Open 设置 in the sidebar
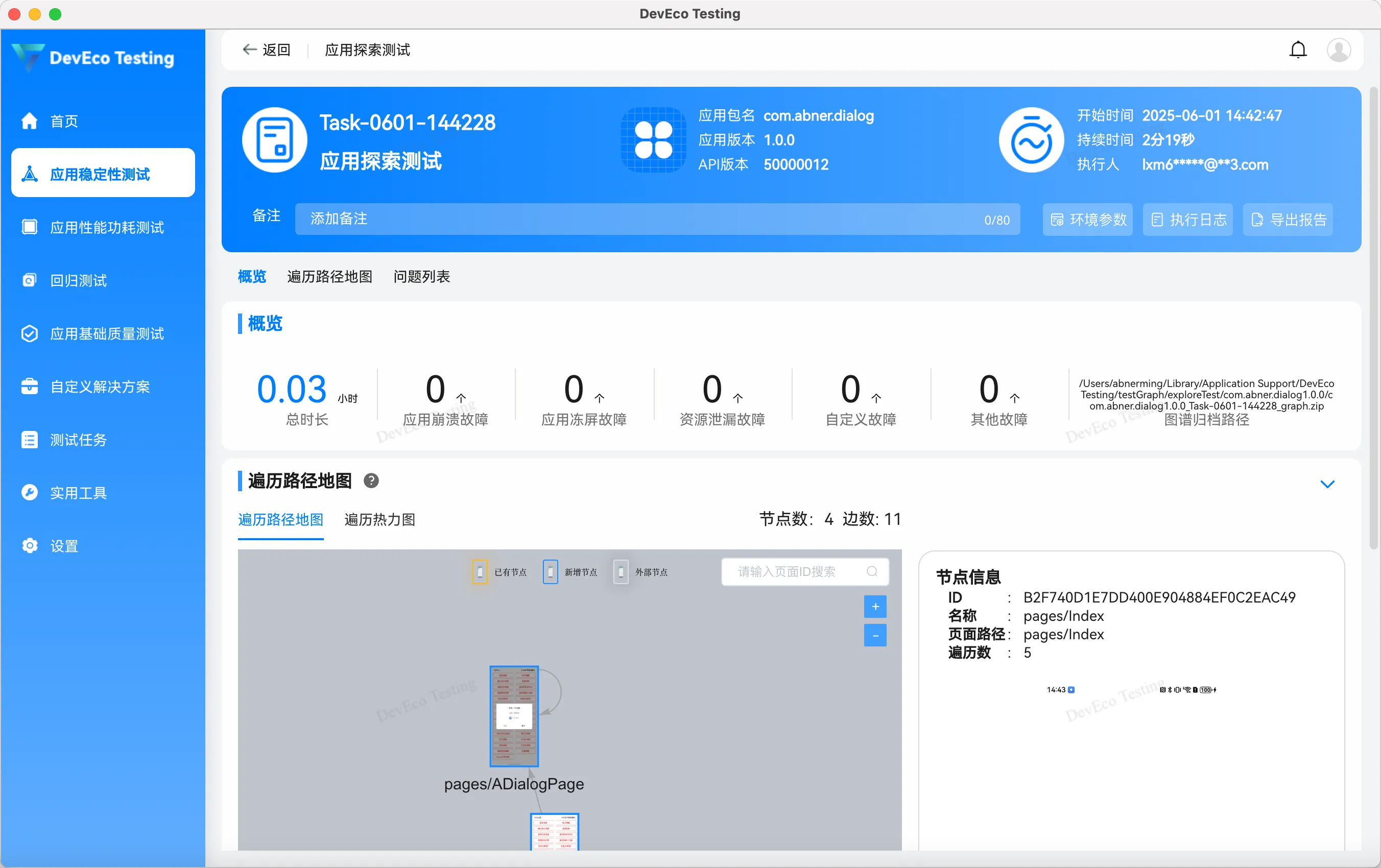This screenshot has height=868, width=1381. (x=64, y=546)
